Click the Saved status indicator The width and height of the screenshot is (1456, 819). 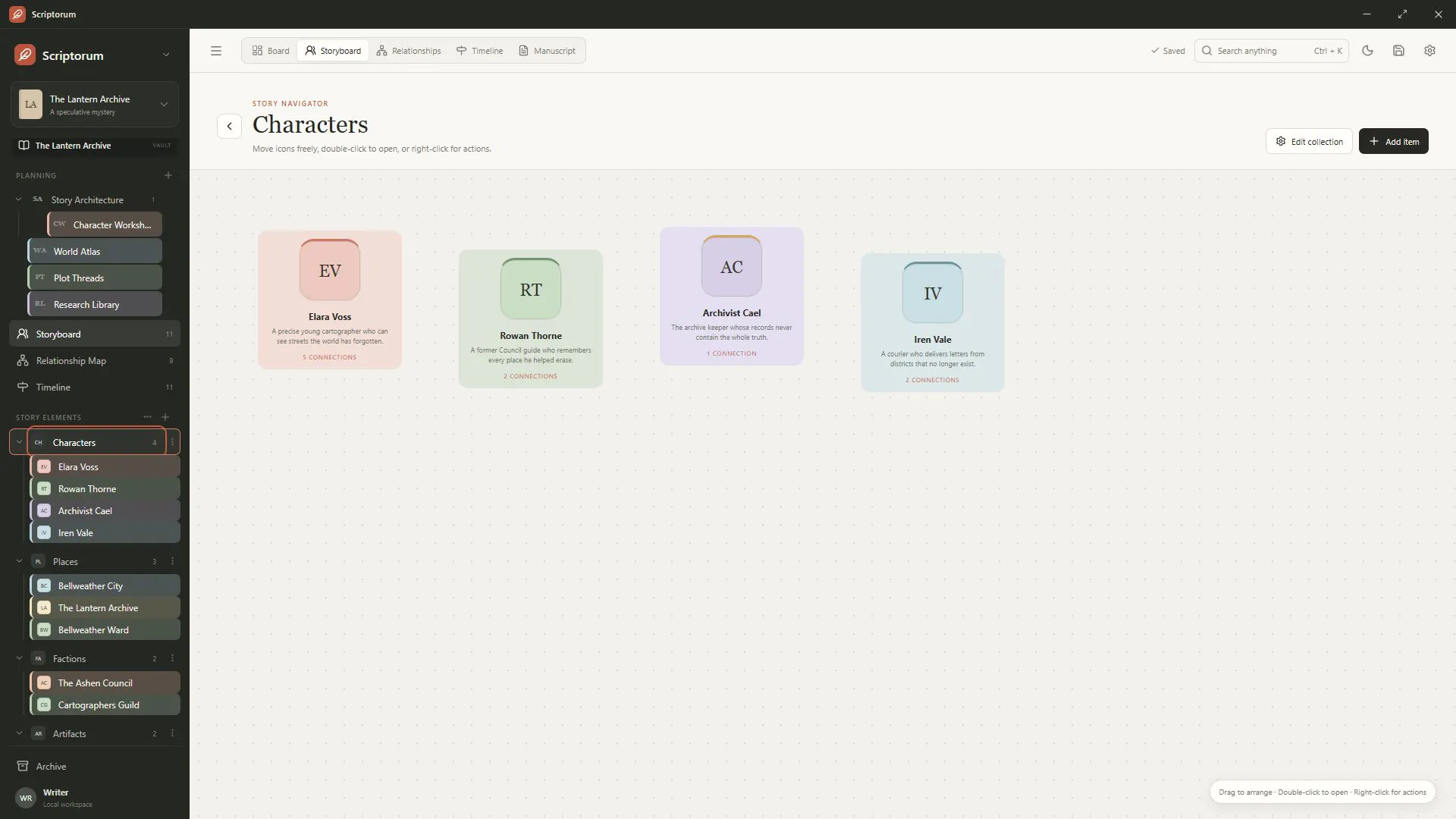pyautogui.click(x=1168, y=51)
